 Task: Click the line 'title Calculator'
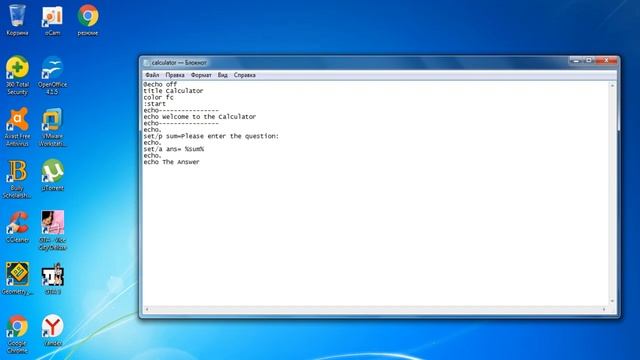[x=173, y=91]
